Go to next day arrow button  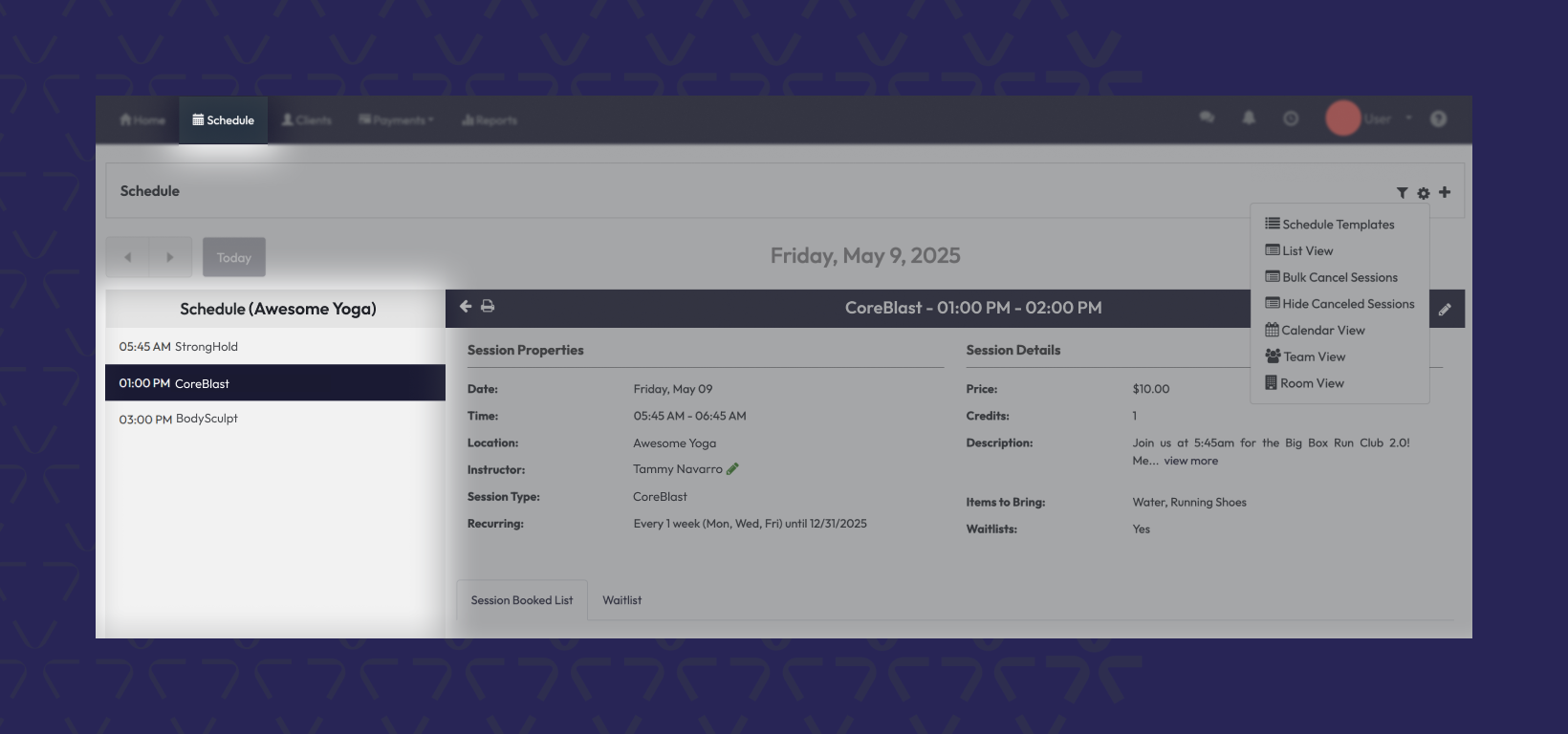[x=170, y=257]
